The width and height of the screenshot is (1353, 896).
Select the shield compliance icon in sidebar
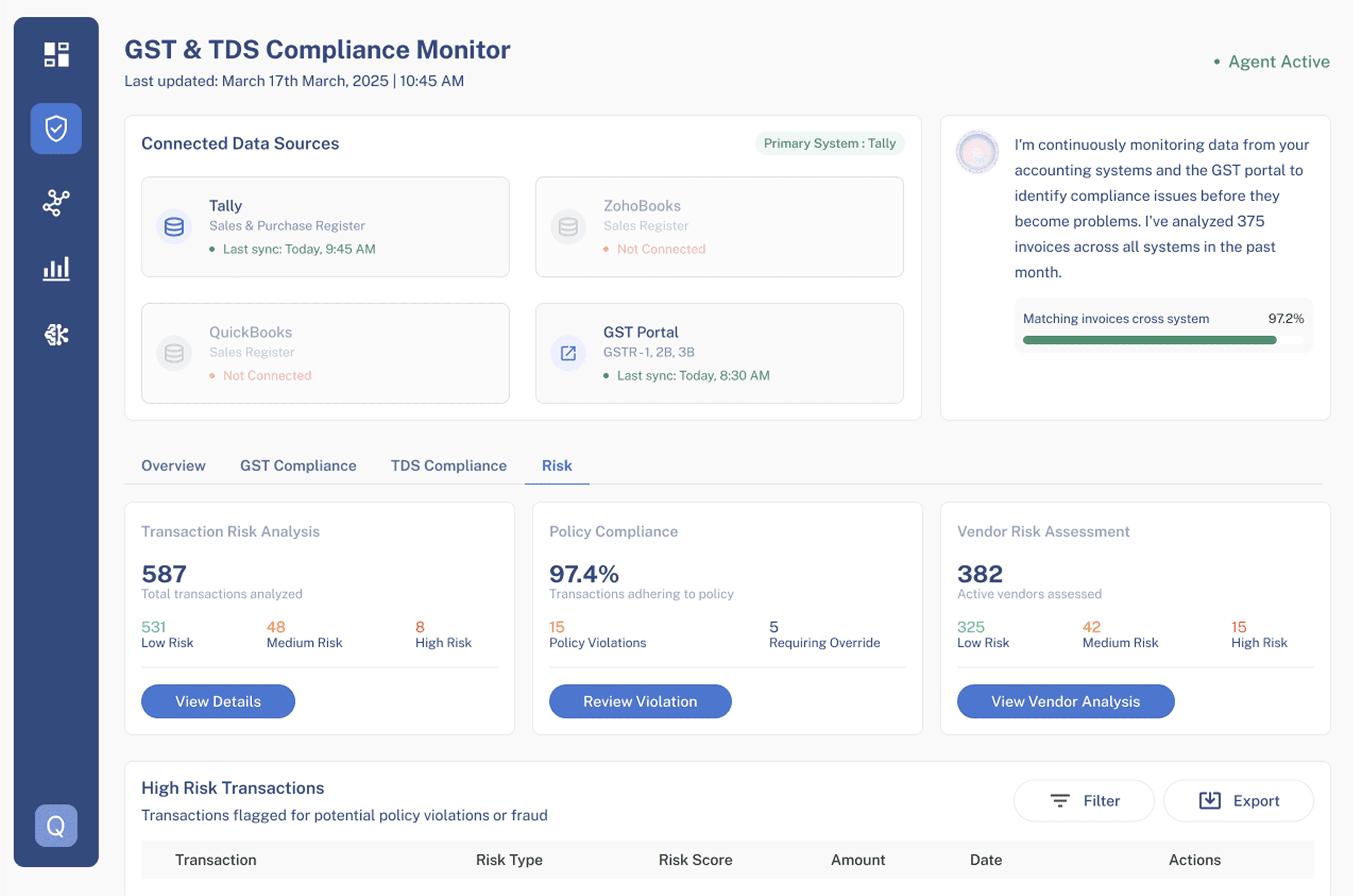[56, 129]
